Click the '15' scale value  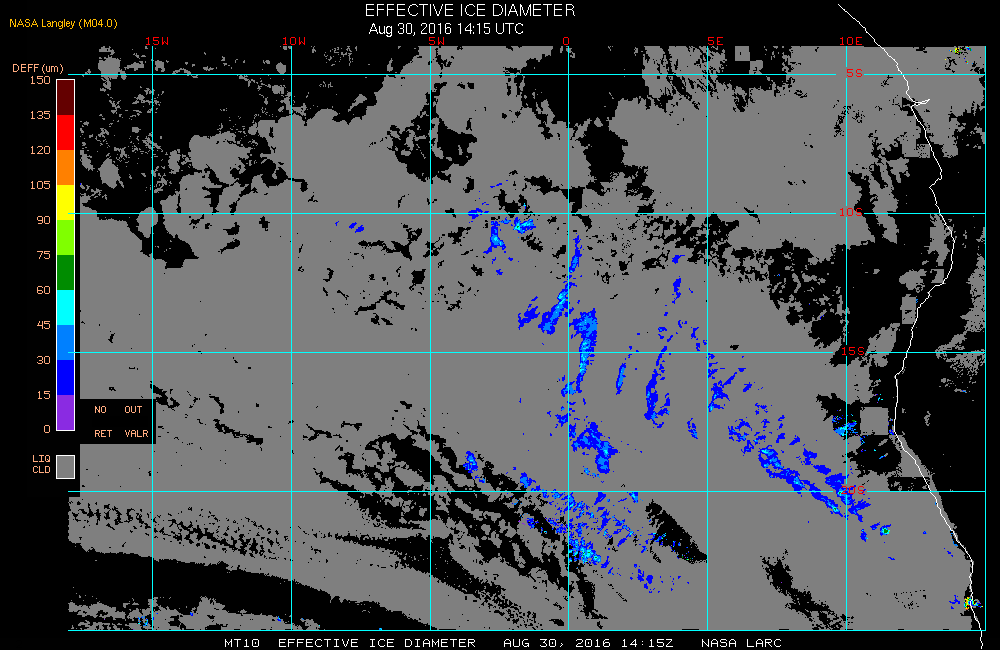point(43,395)
